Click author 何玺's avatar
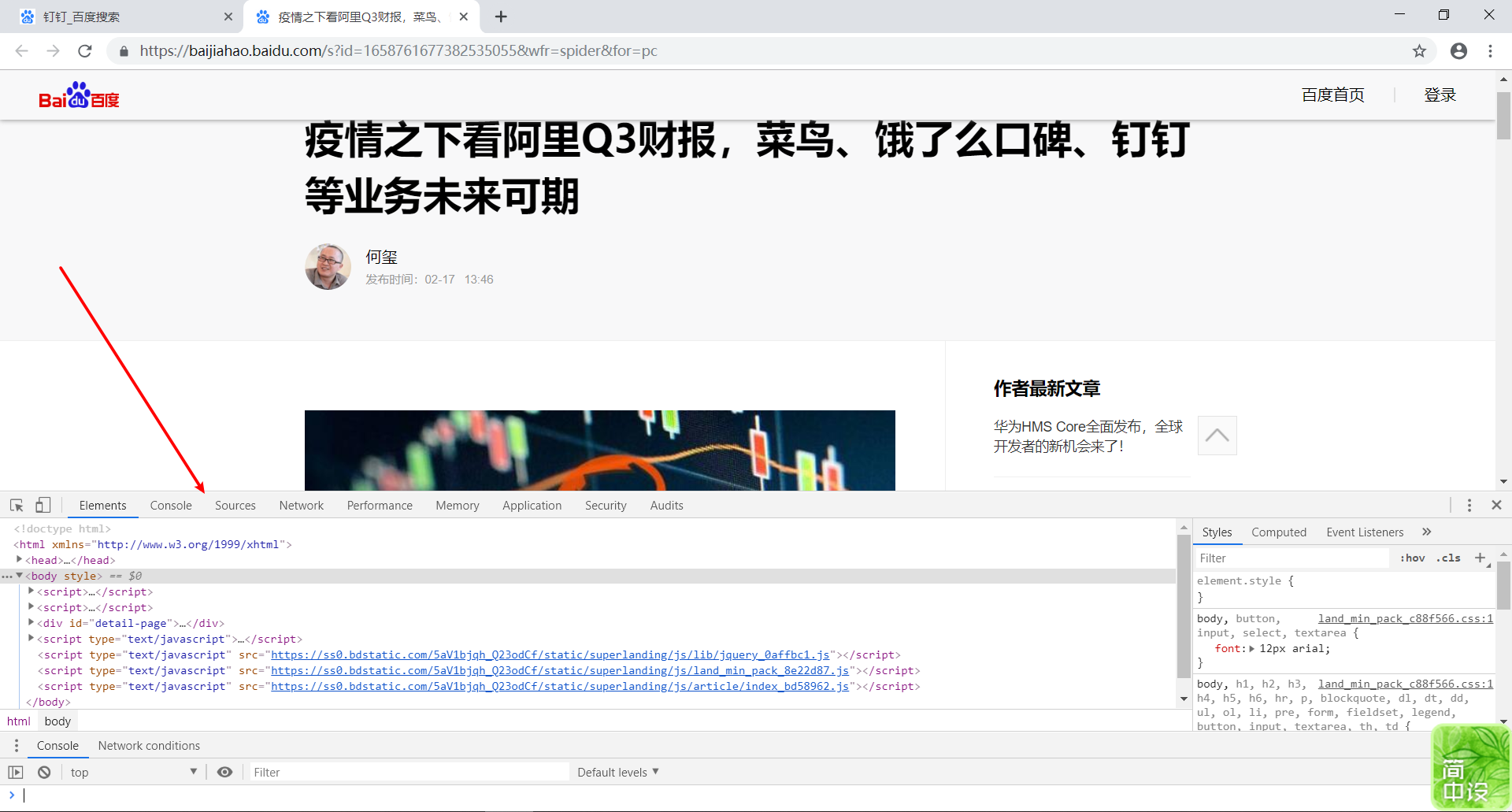 328,267
